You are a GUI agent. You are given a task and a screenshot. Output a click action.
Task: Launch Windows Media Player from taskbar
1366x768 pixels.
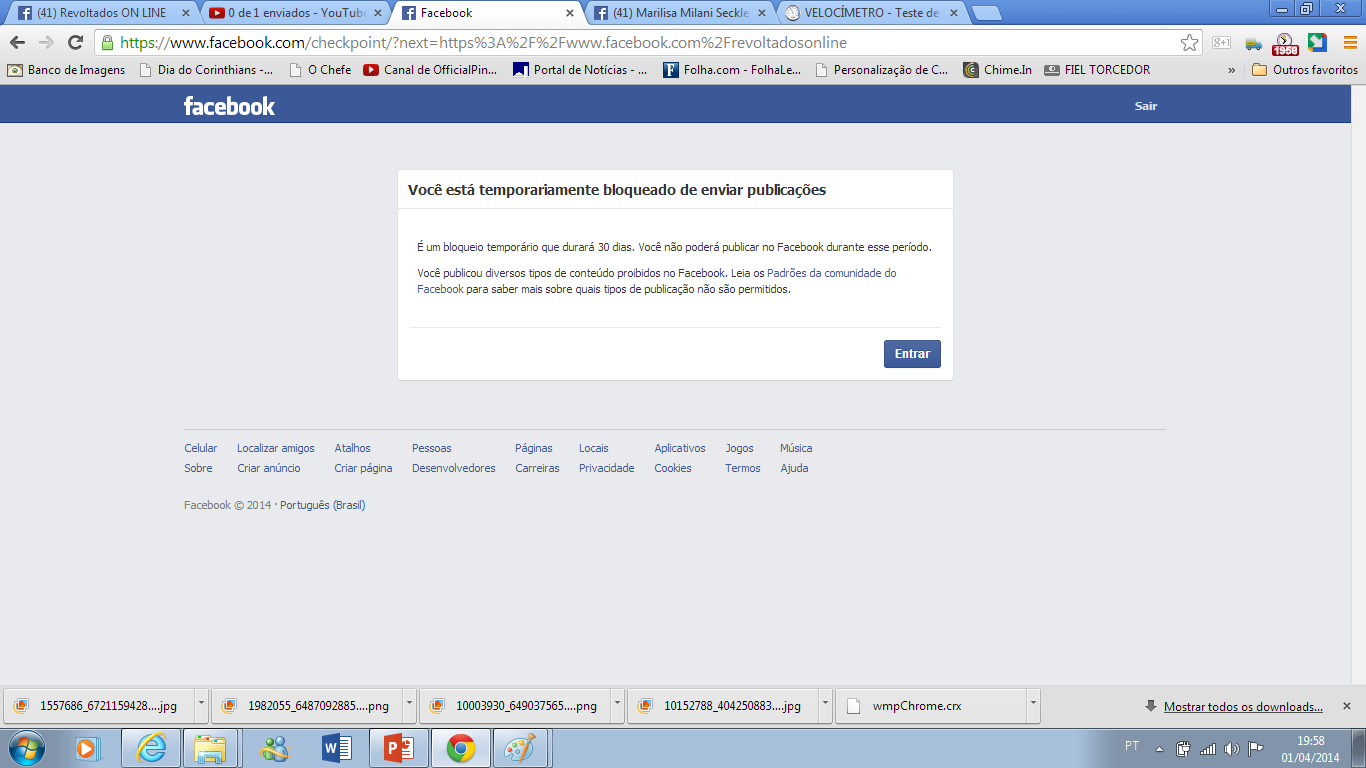click(89, 748)
